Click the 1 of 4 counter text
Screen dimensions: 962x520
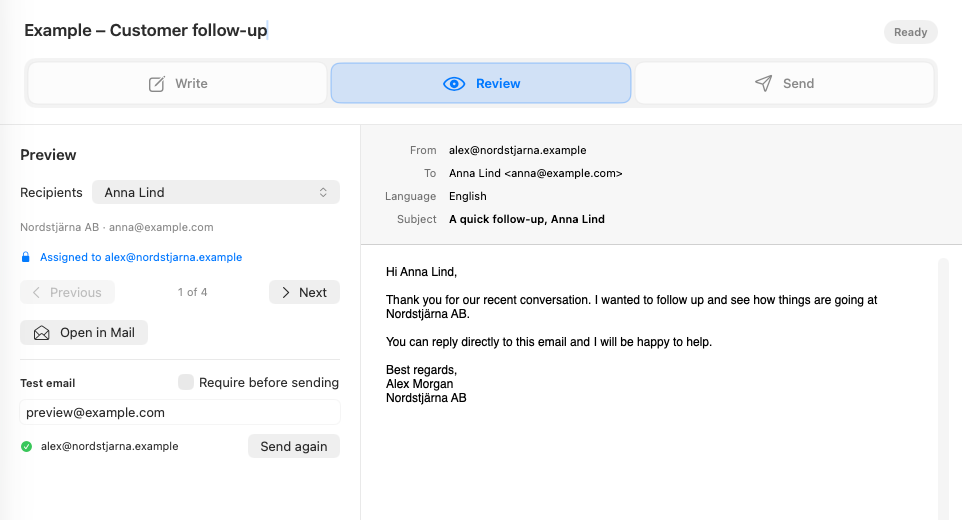[193, 292]
